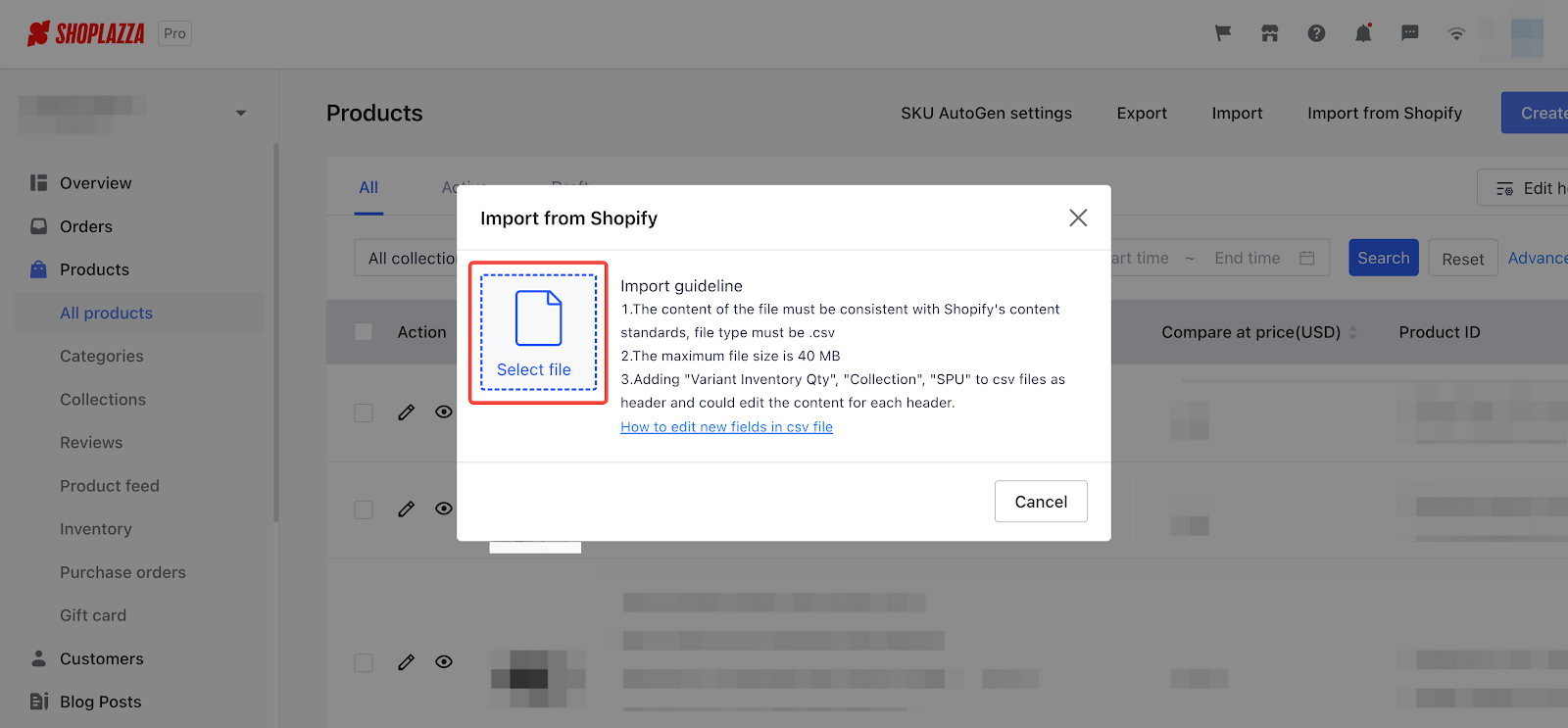Click the Overview sidebar icon
Viewport: 1568px width, 728px height.
(38, 183)
